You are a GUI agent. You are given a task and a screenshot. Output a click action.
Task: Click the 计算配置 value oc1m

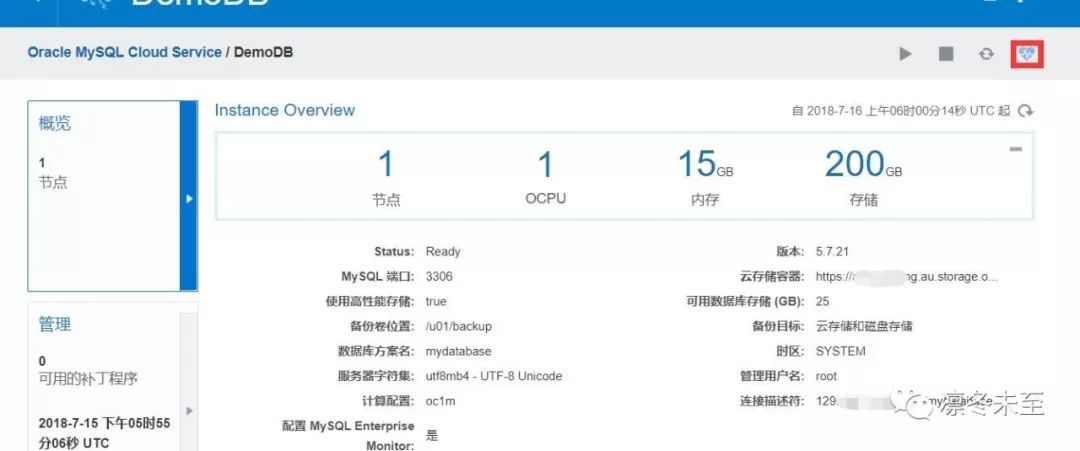(440, 401)
